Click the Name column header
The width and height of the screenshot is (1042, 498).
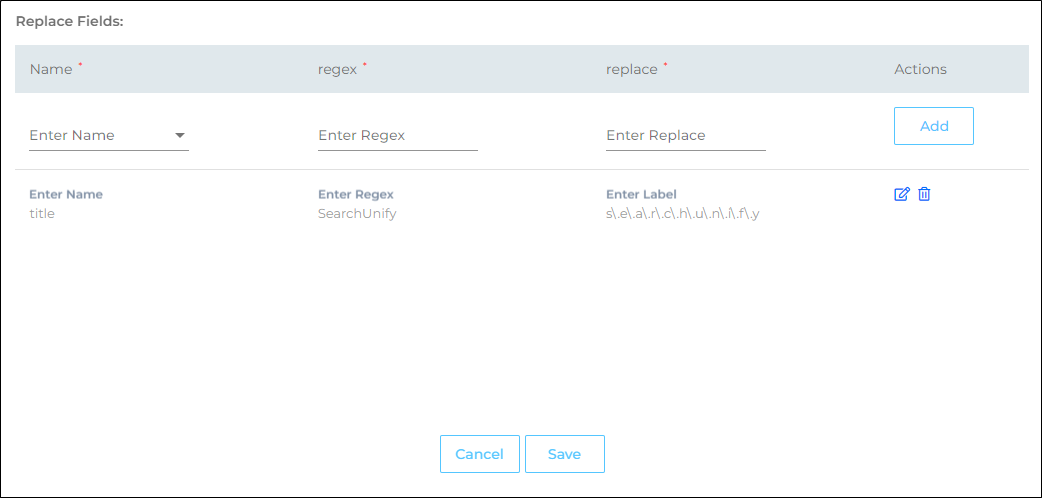pyautogui.click(x=51, y=70)
